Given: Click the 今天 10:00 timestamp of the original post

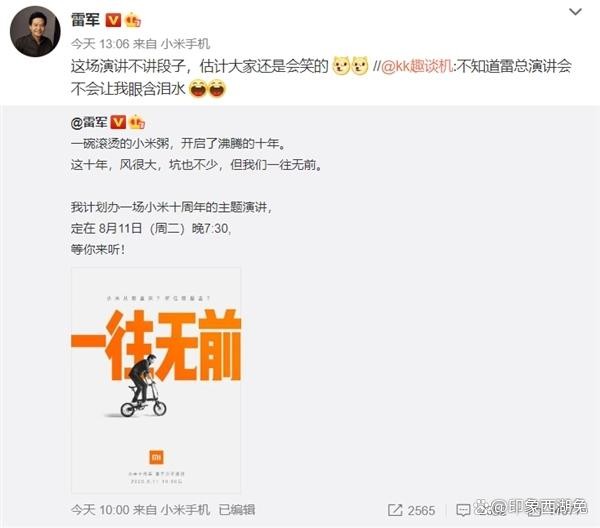Looking at the screenshot, I should point(100,510).
